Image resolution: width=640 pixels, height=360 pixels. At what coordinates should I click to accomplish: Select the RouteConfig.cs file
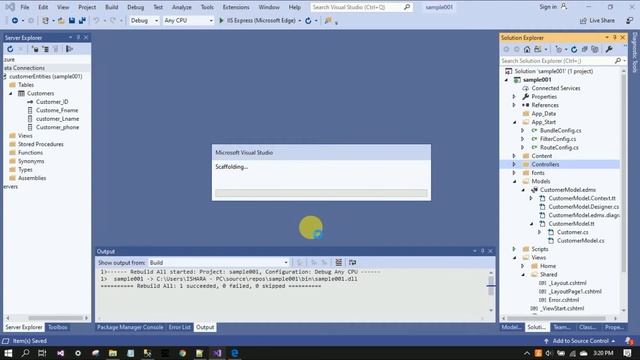pyautogui.click(x=559, y=147)
